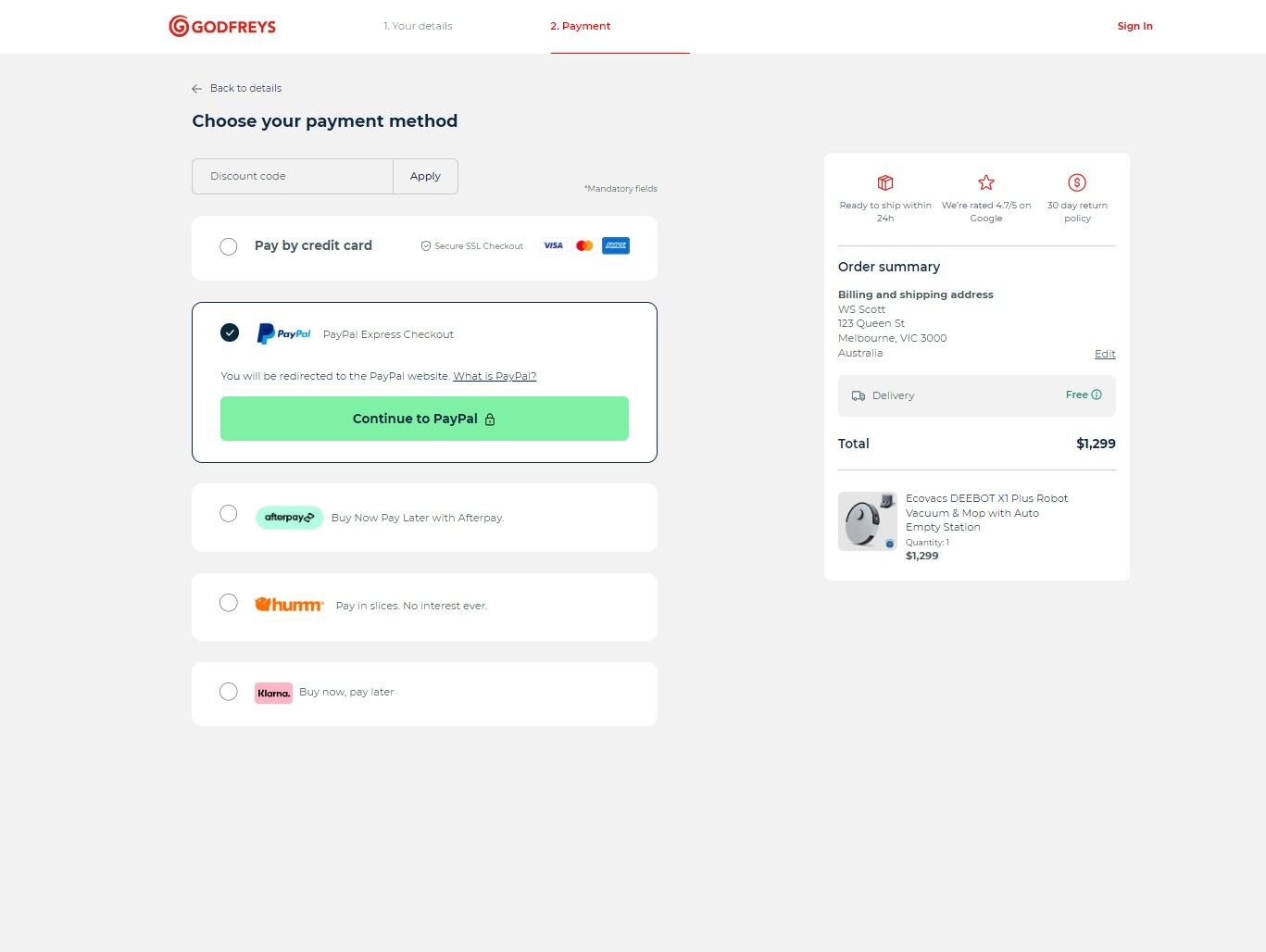1266x952 pixels.
Task: Click We're rated 4.7/5 on Google text
Action: pyautogui.click(x=986, y=212)
